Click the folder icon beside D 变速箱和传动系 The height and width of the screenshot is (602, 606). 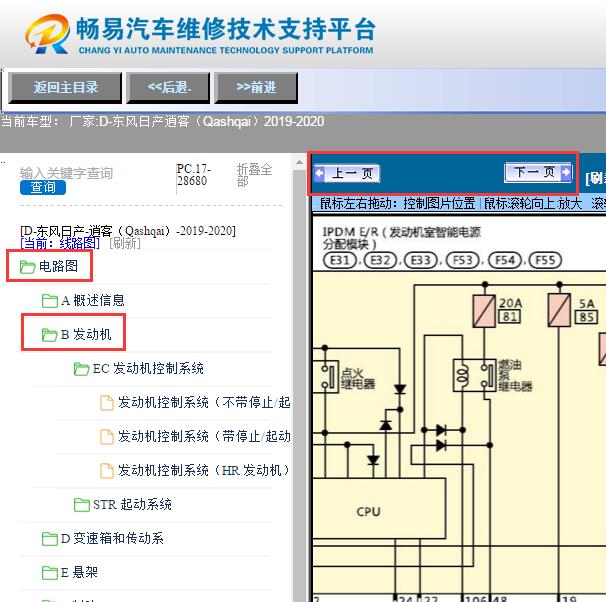49,539
